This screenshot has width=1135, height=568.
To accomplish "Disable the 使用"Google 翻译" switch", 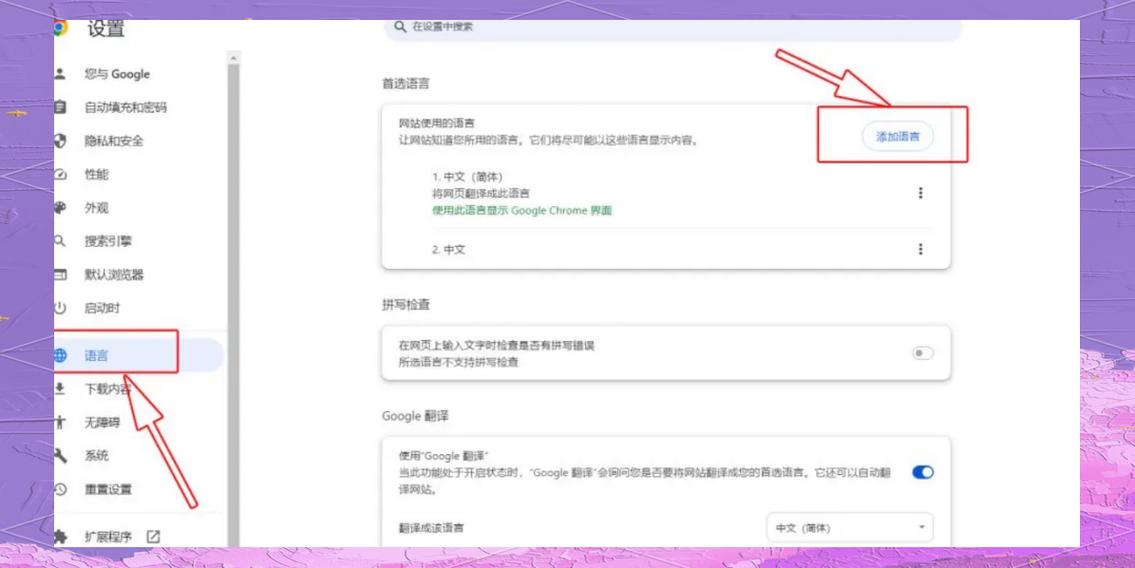I will pos(922,472).
